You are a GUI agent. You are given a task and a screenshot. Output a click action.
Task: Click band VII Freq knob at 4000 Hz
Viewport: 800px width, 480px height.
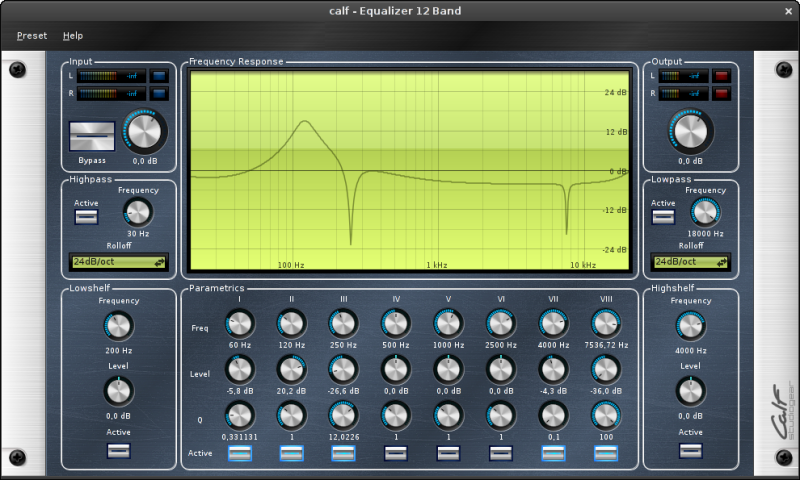[x=554, y=323]
